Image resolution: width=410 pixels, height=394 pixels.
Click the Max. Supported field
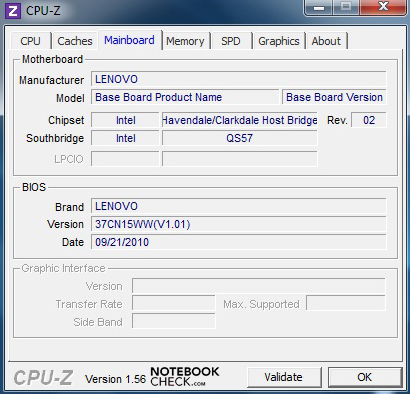346,304
